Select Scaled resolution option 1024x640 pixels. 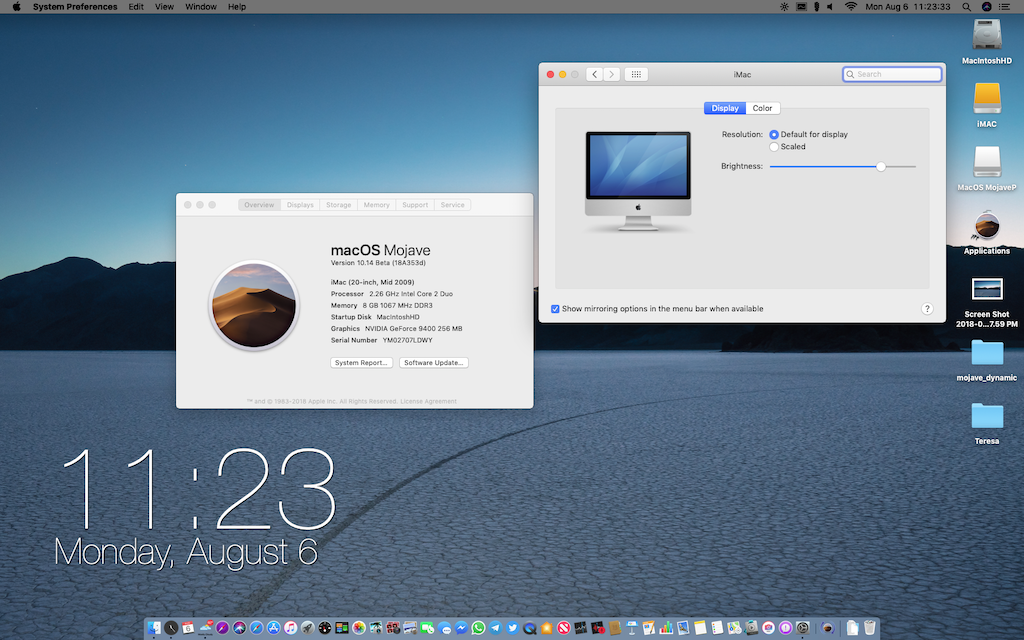pyautogui.click(x=774, y=147)
